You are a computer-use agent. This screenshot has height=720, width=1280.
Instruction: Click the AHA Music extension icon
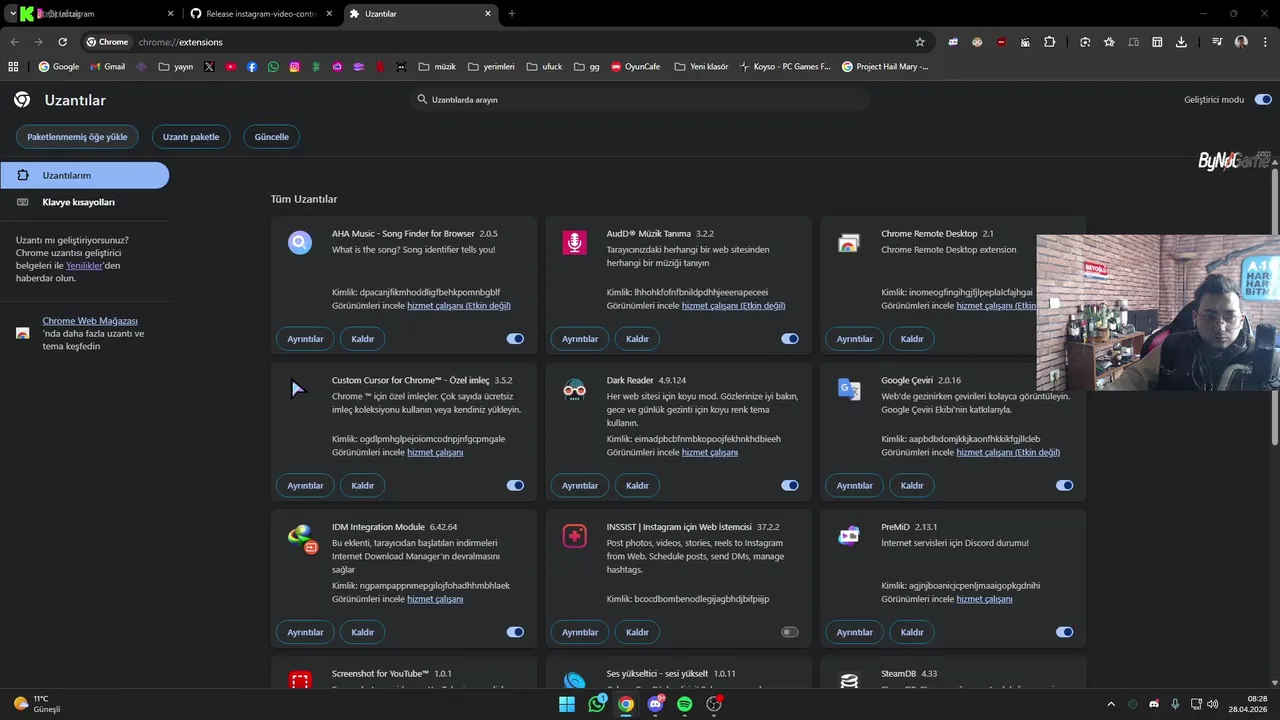click(300, 242)
